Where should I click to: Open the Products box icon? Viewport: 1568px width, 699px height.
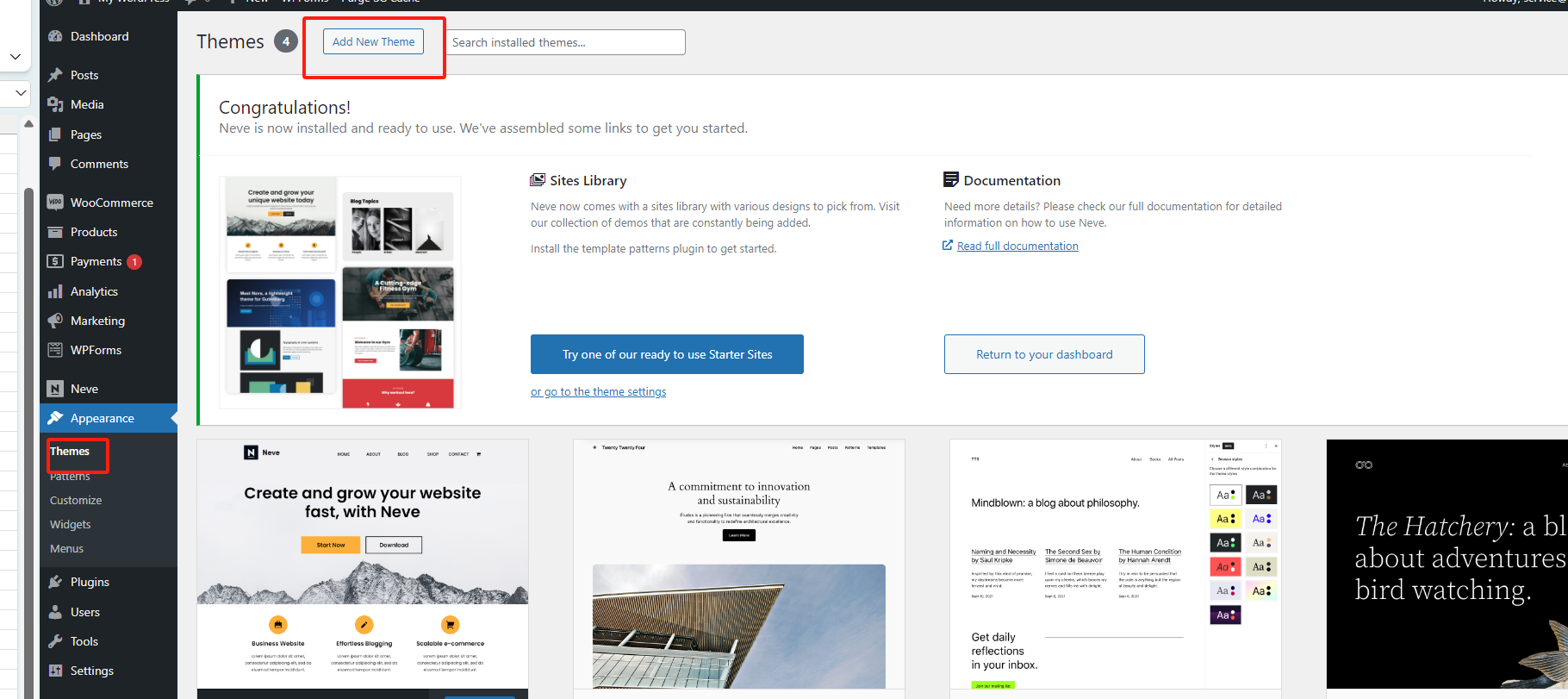(55, 232)
